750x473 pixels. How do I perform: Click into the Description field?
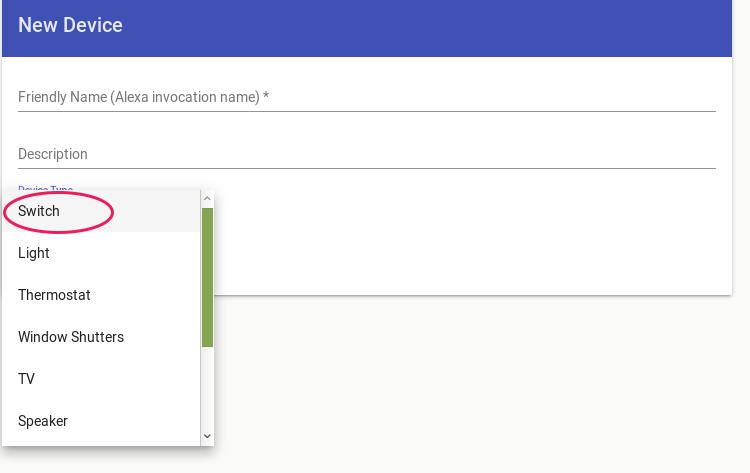(366, 154)
